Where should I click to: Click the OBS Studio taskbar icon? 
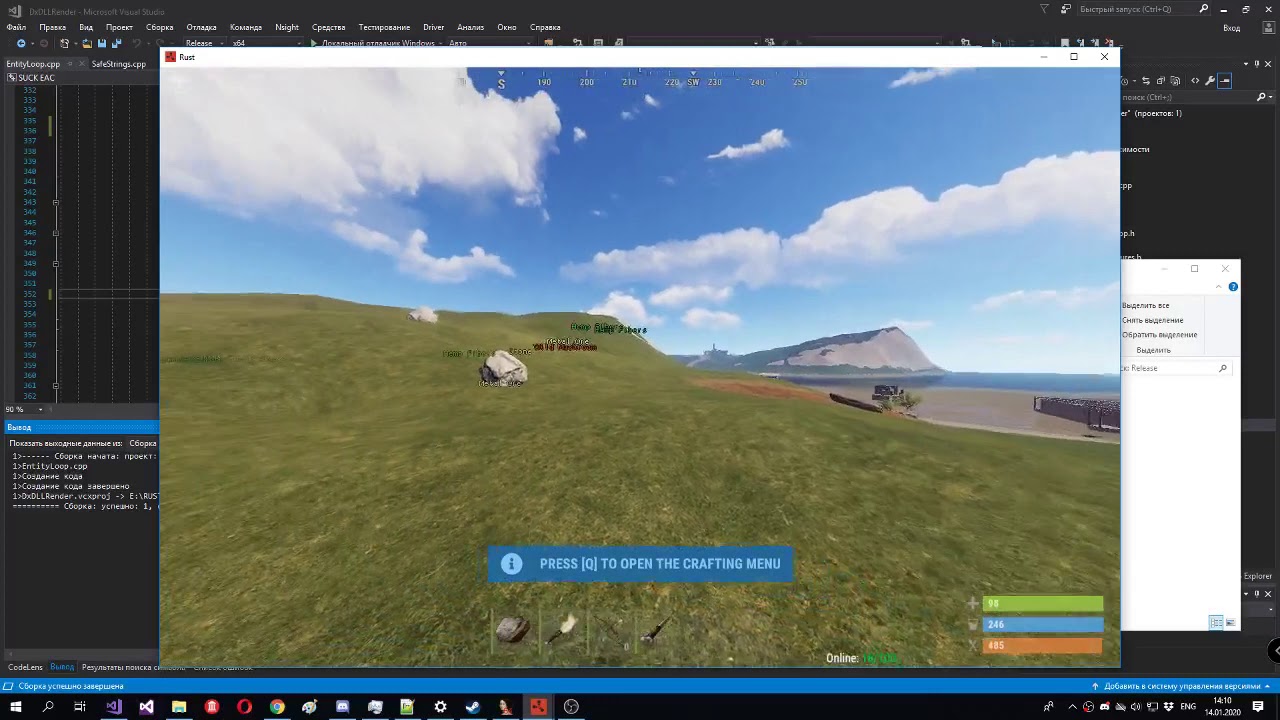(x=571, y=707)
